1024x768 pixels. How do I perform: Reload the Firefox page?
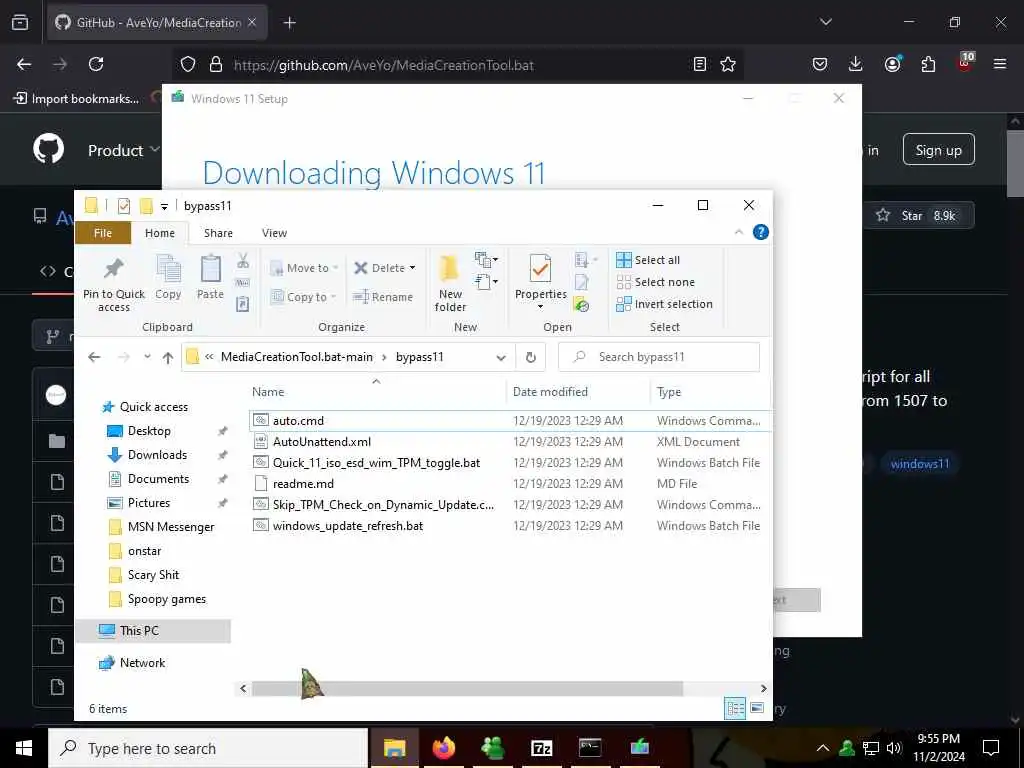point(96,64)
